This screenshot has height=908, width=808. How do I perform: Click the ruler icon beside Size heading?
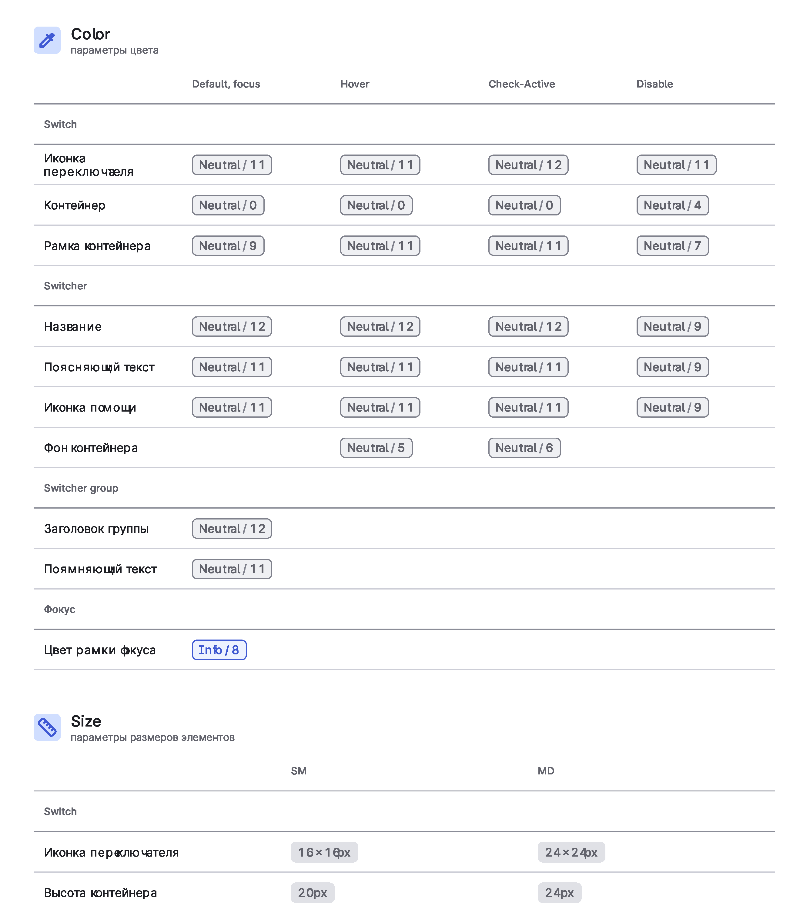point(47,727)
